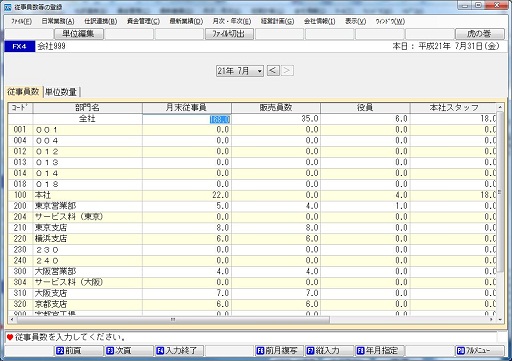Click the table scroll-left arrow
This screenshot has width=512, height=361.
[12, 320]
